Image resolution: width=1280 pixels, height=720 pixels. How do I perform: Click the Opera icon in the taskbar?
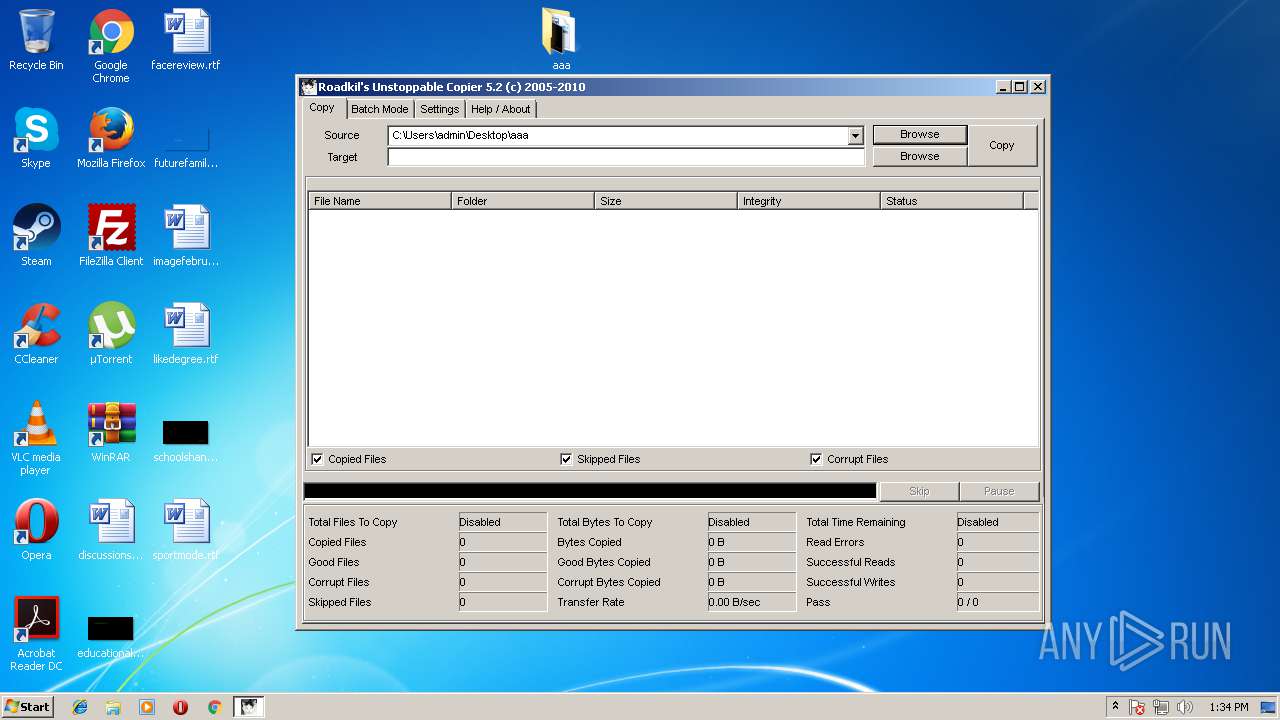tap(180, 707)
